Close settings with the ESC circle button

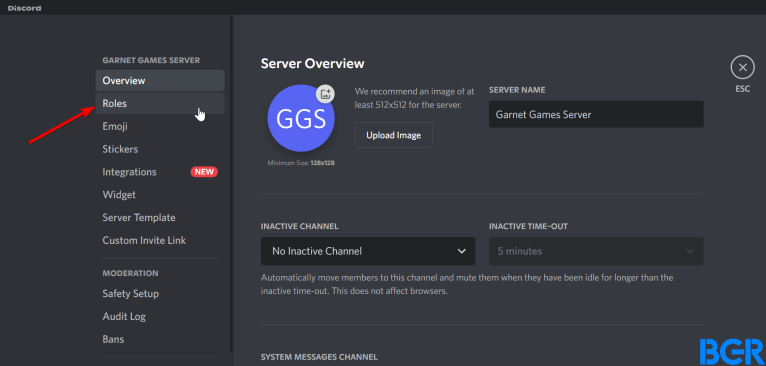[x=743, y=67]
